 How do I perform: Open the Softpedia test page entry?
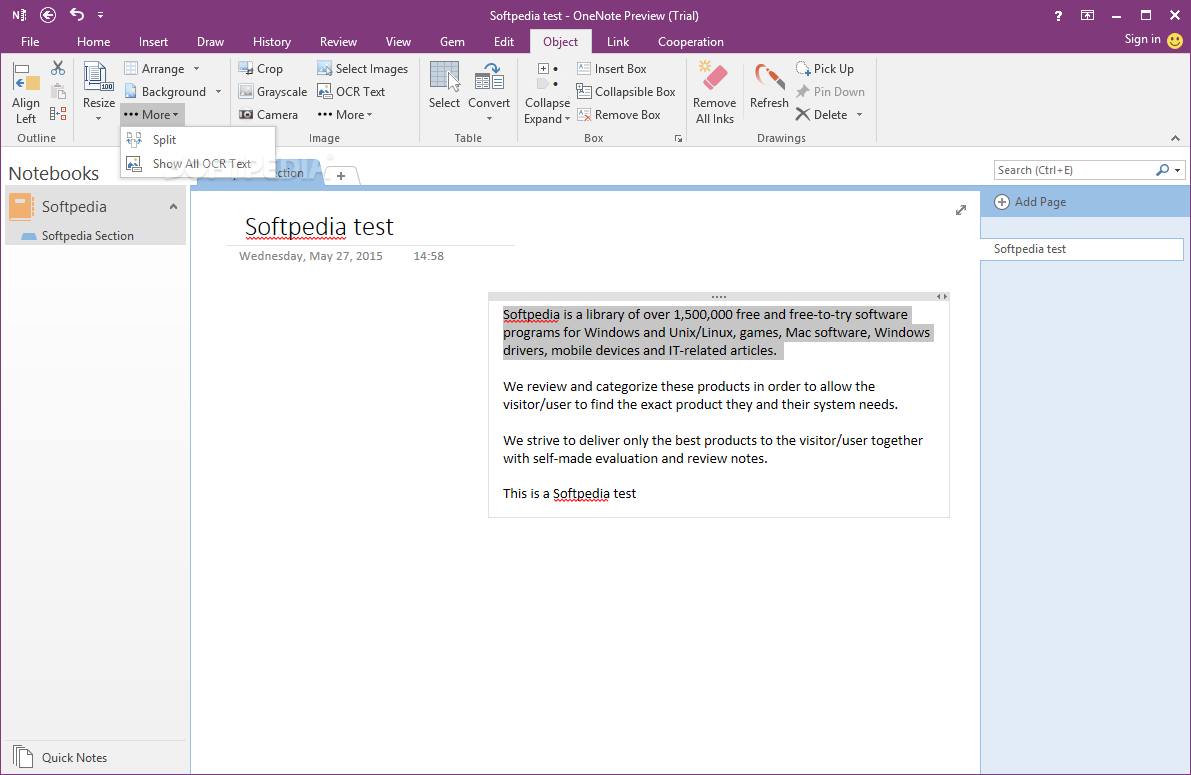coord(1082,249)
